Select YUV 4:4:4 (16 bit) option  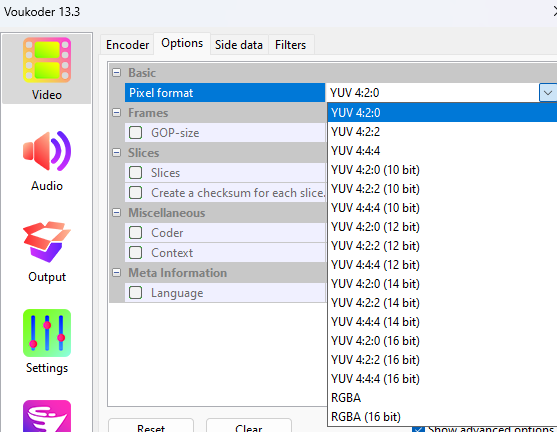click(442, 379)
